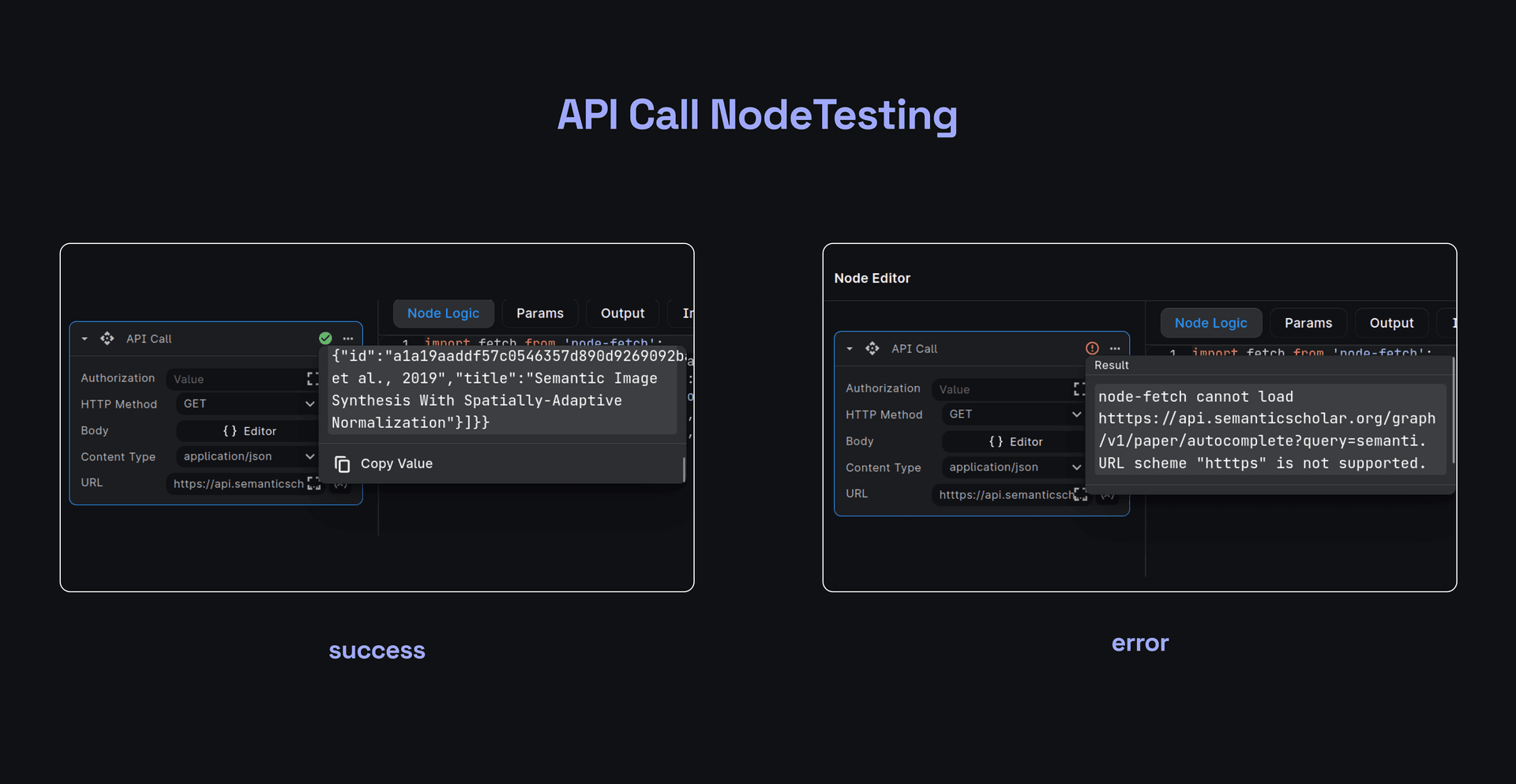Screen dimensions: 1516x784
Task: Click the green success status icon on API Call node
Action: 324,338
